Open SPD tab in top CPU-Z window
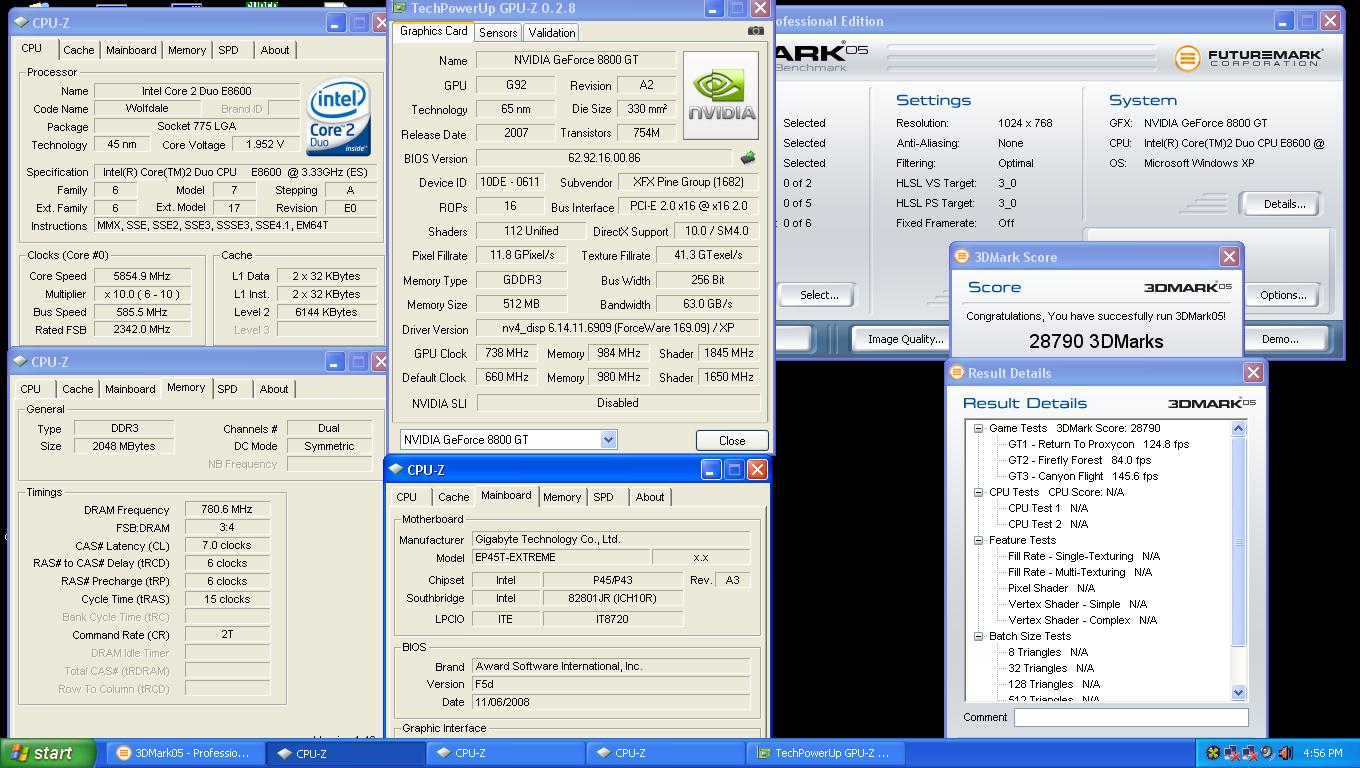 click(x=228, y=50)
